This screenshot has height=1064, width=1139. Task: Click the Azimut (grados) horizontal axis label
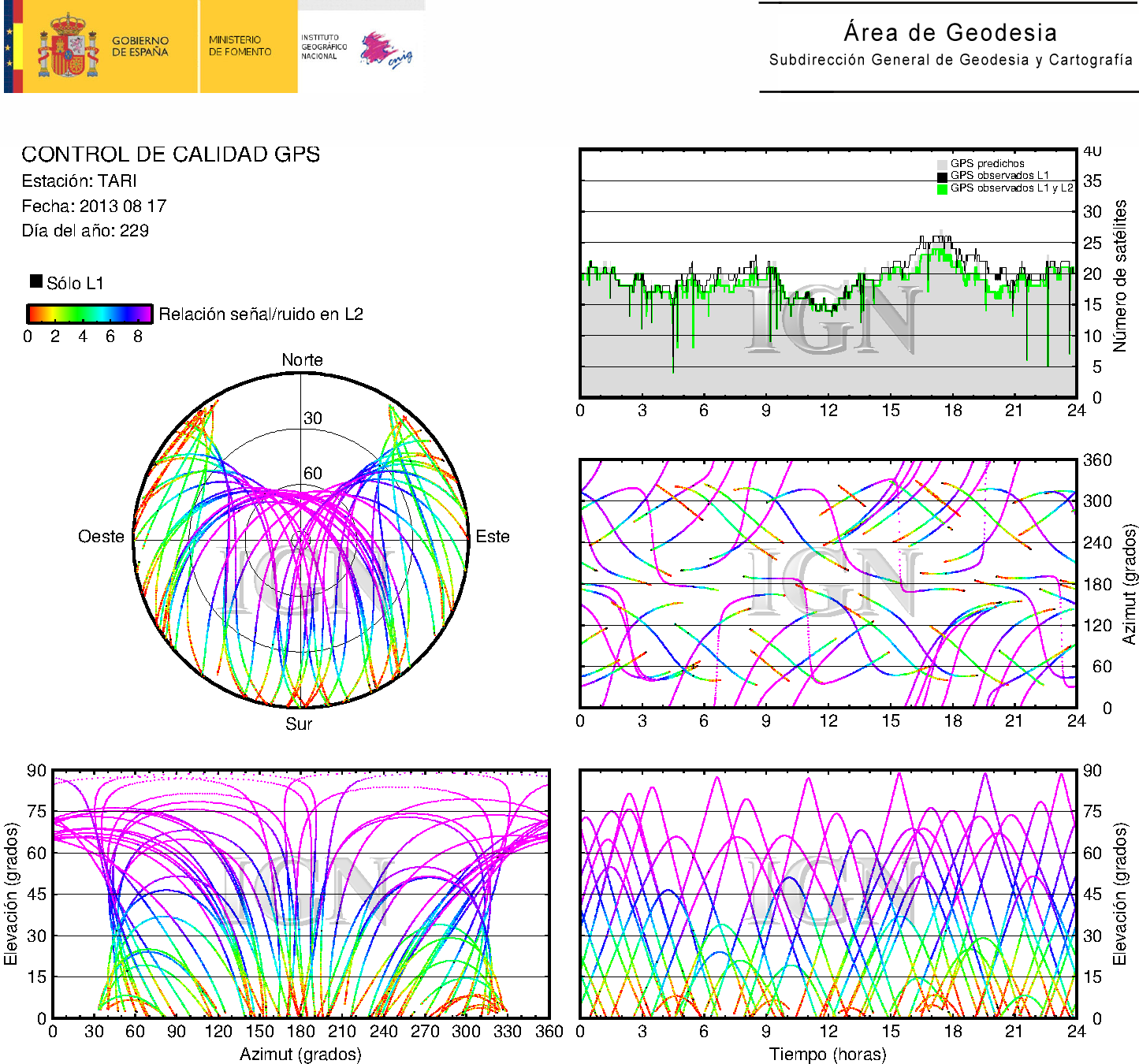[300, 1054]
